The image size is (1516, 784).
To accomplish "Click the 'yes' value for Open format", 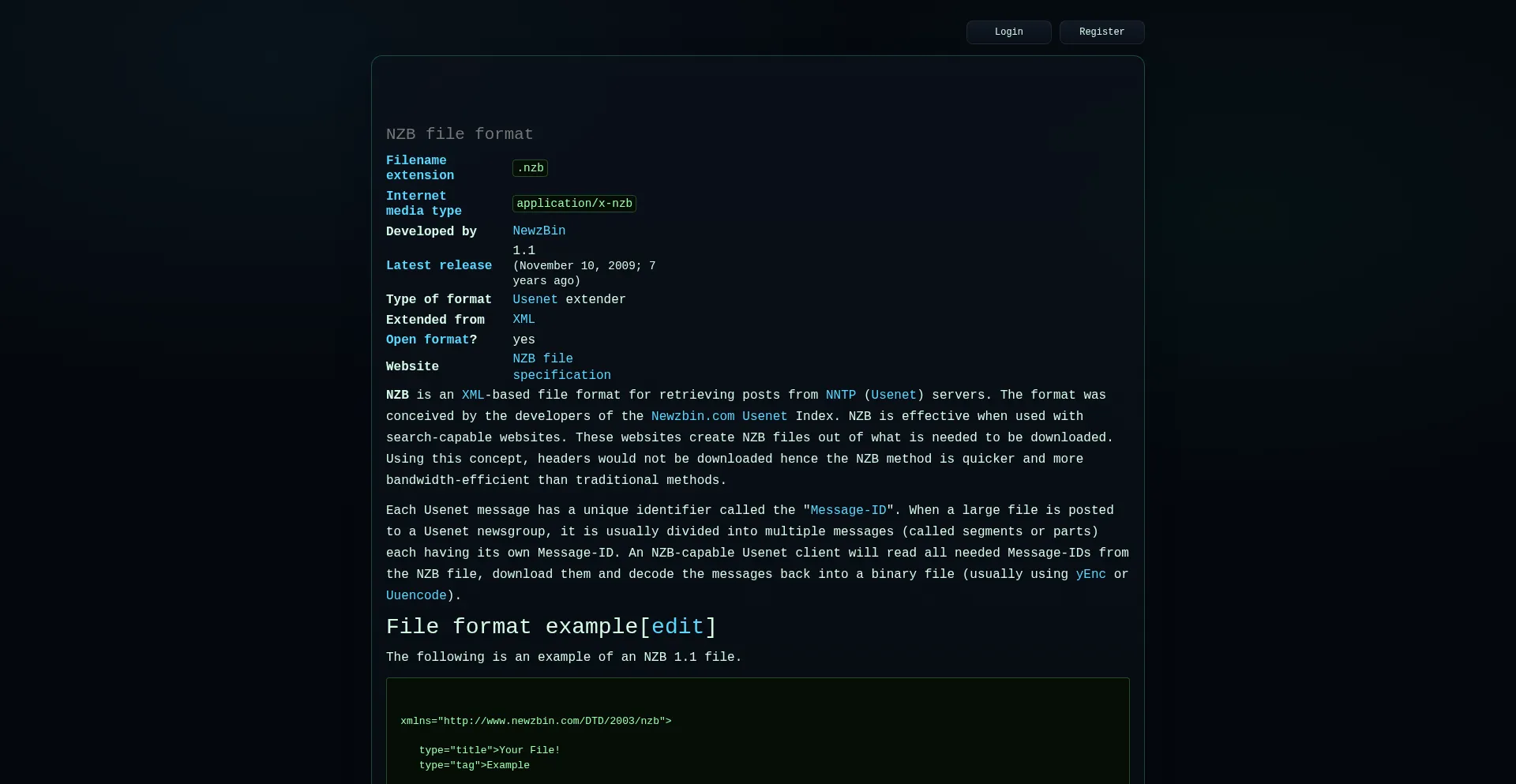I will coord(523,340).
